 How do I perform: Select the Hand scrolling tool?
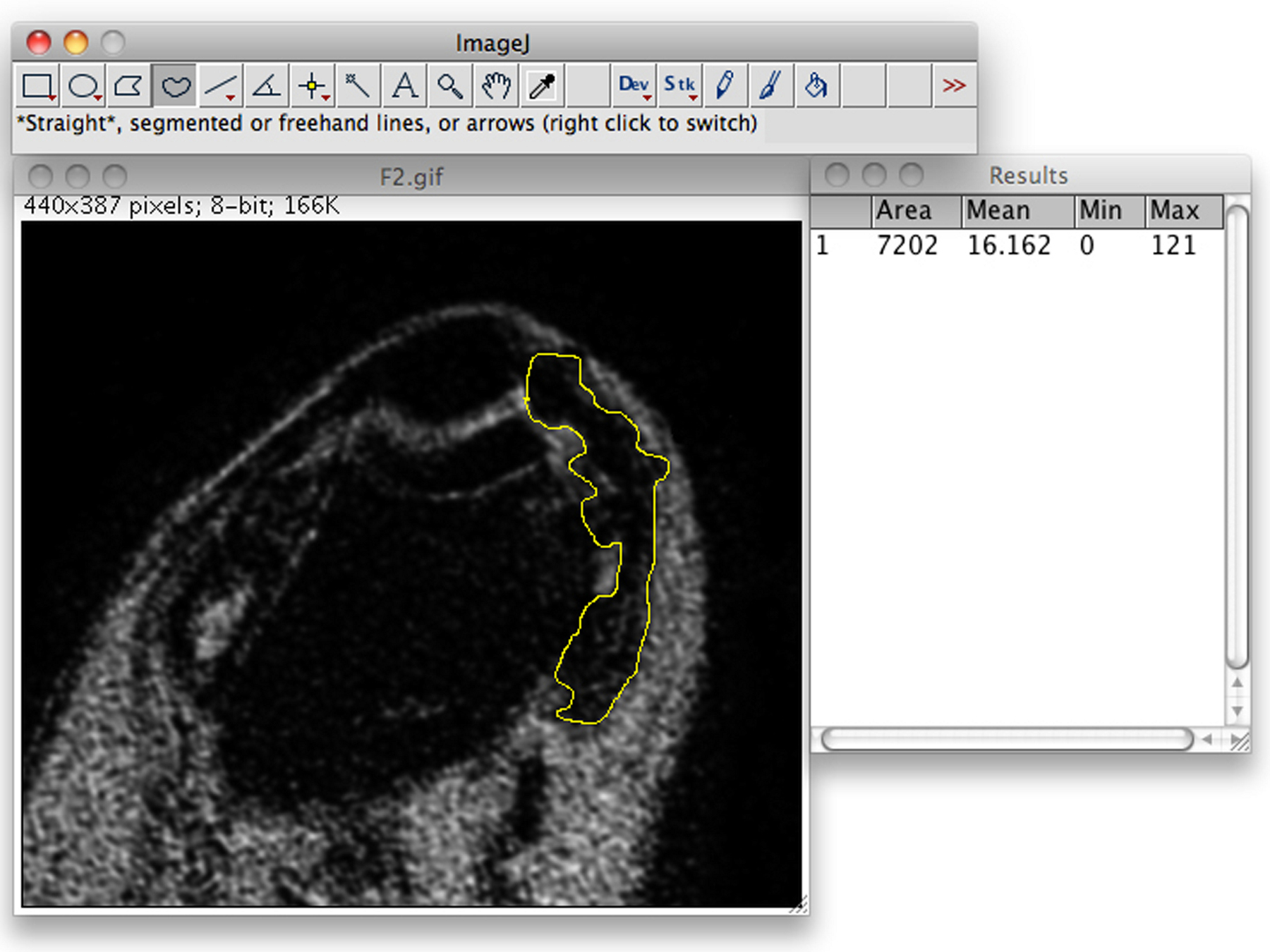(x=495, y=86)
